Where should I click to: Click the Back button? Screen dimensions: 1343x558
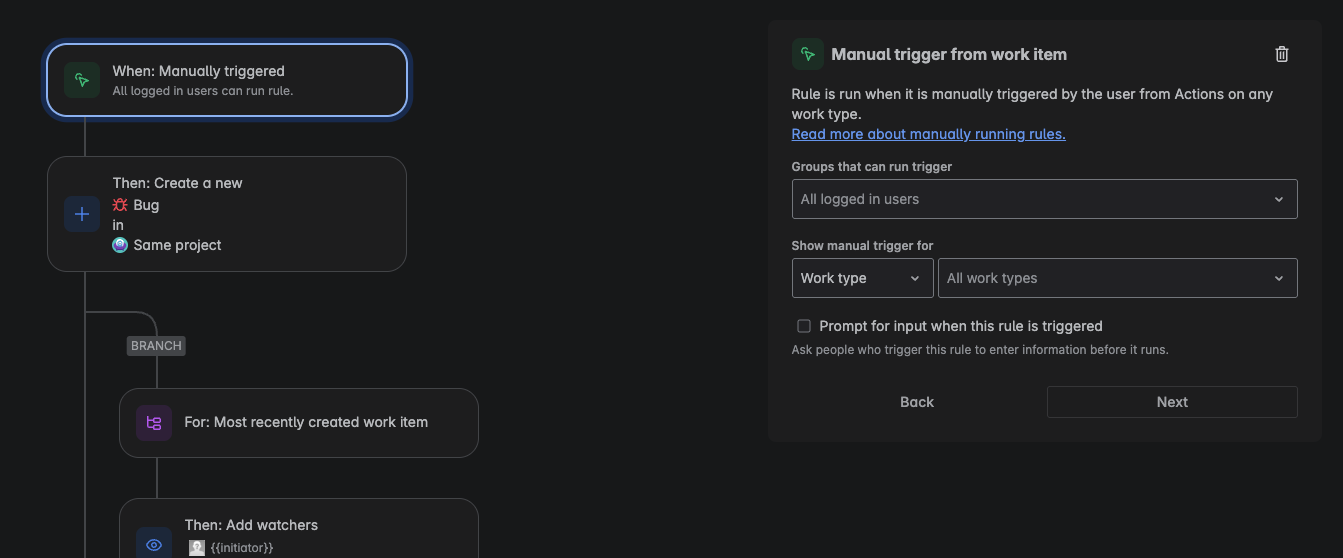pos(917,402)
